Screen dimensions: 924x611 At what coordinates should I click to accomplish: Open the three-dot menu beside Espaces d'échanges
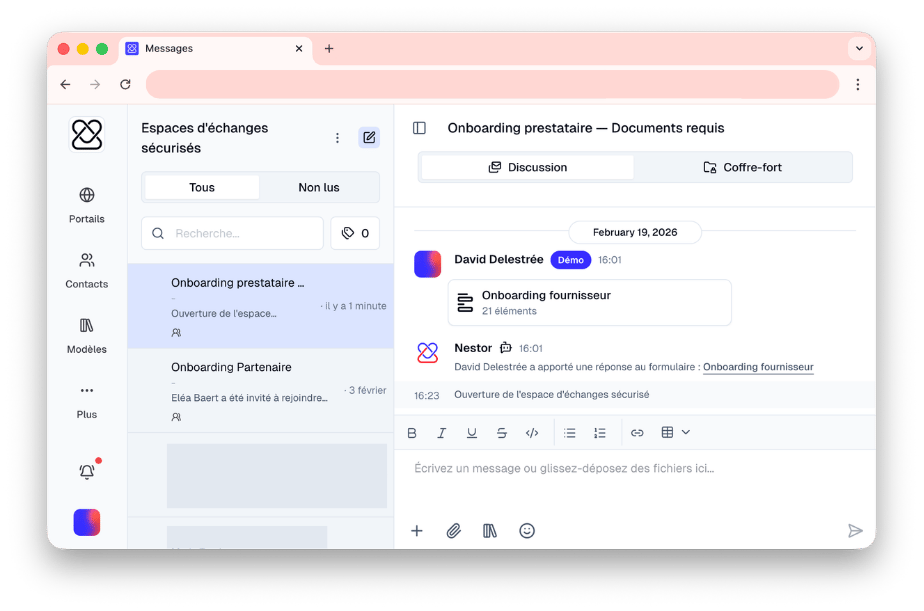point(337,138)
